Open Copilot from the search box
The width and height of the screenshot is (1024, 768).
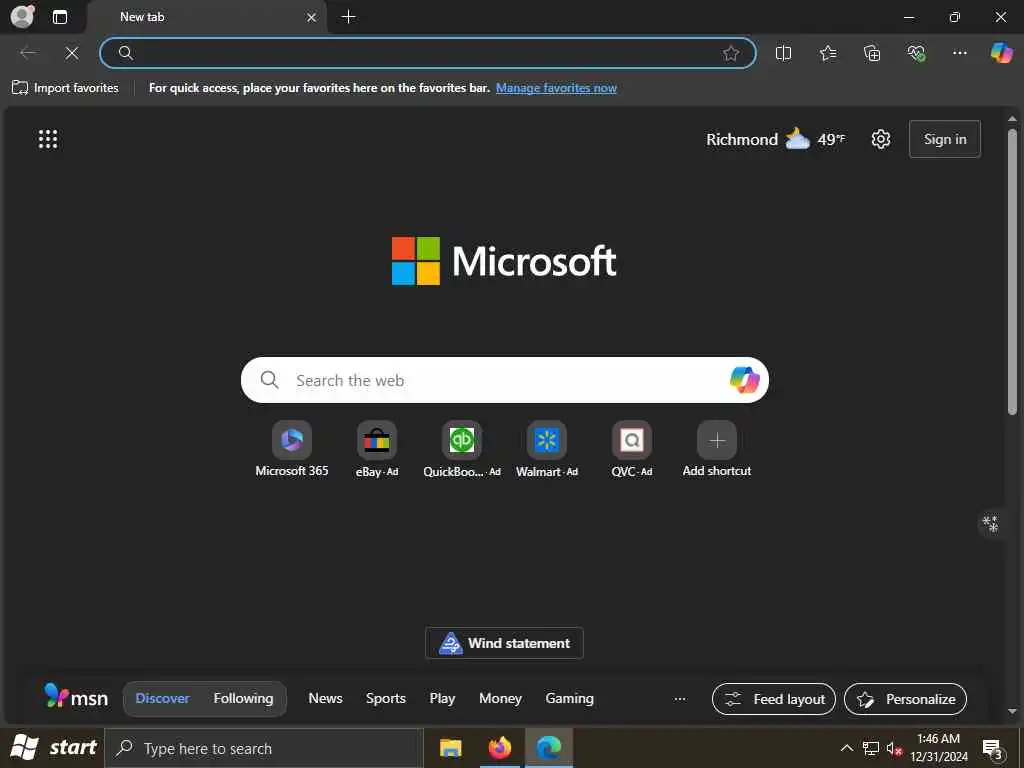744,380
